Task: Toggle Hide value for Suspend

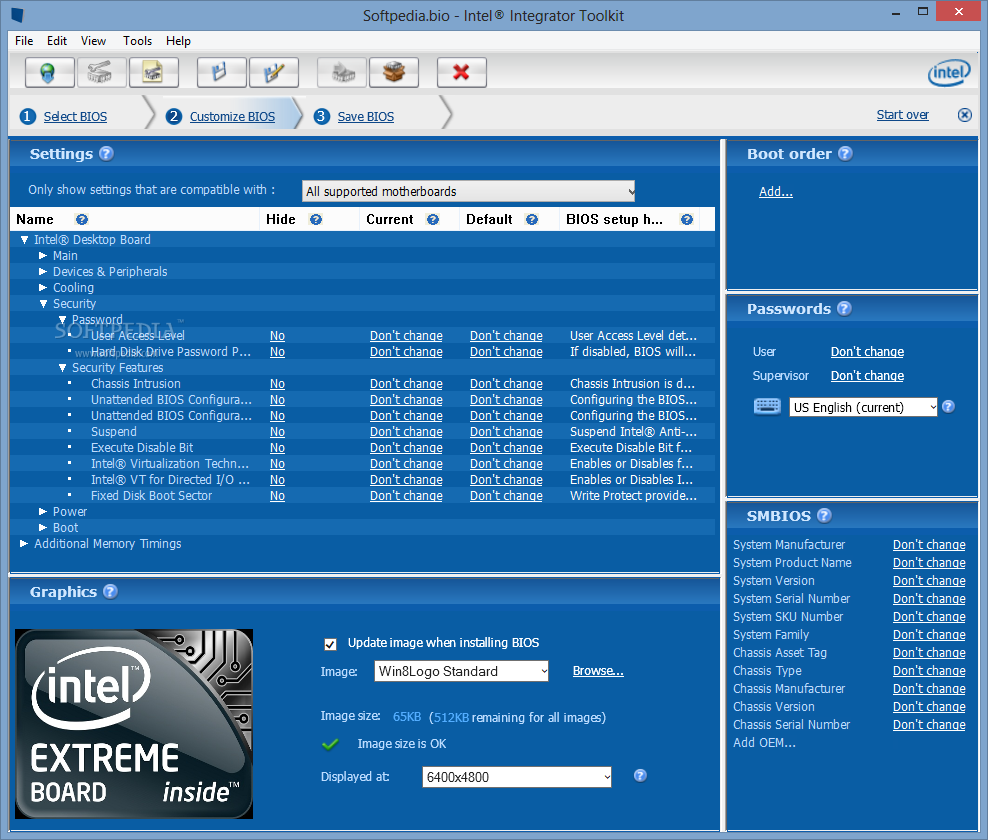Action: point(277,432)
